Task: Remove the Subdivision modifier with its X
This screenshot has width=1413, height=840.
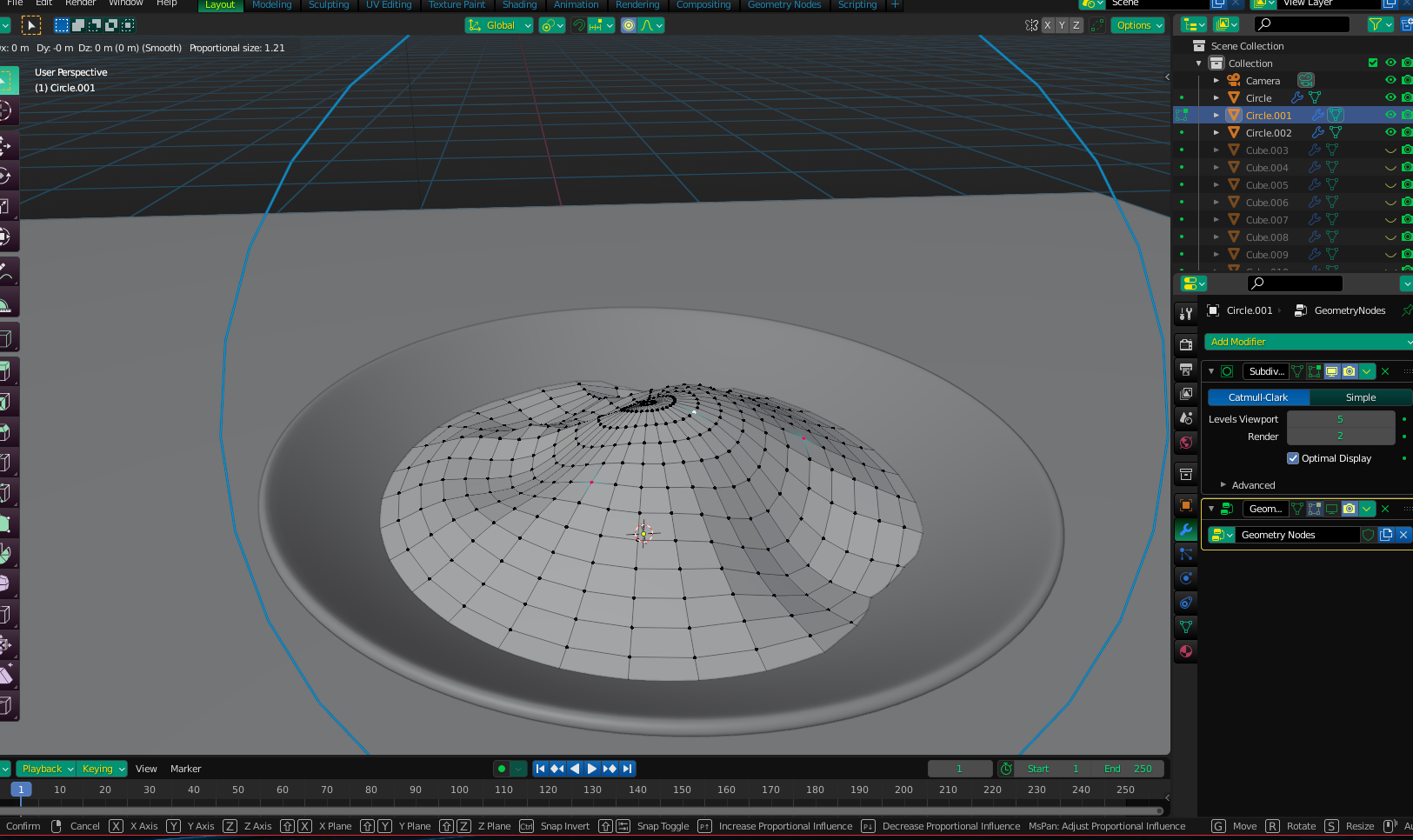Action: click(x=1385, y=371)
